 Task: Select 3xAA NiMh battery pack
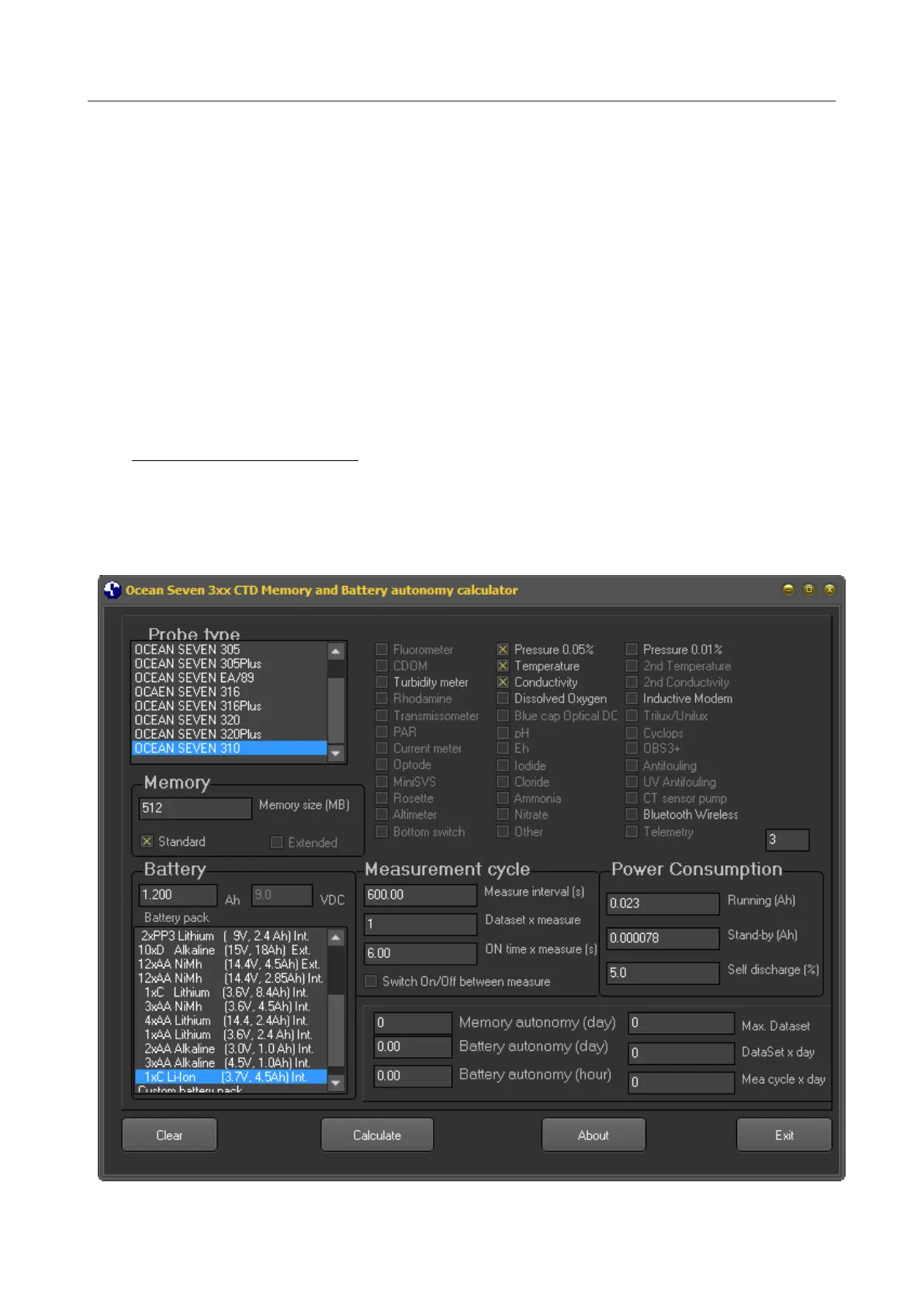230,1007
